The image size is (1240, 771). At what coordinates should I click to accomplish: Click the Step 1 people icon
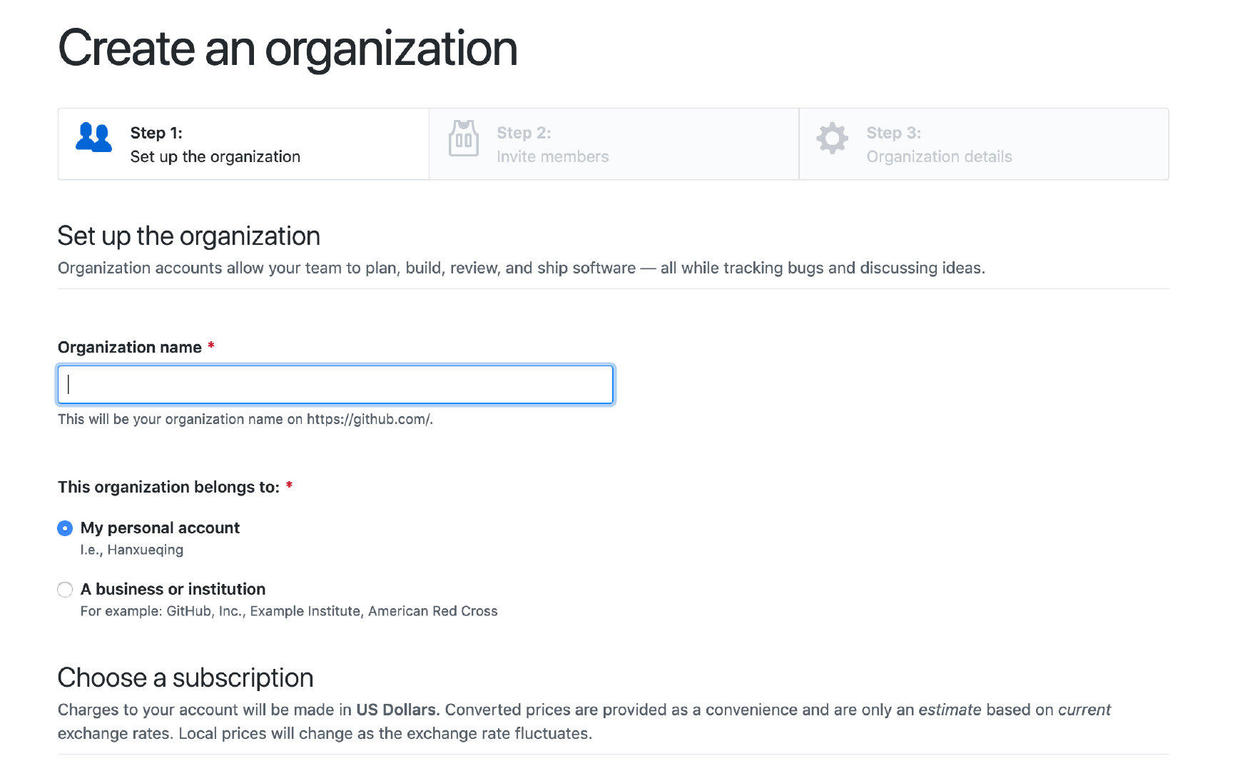(x=94, y=138)
